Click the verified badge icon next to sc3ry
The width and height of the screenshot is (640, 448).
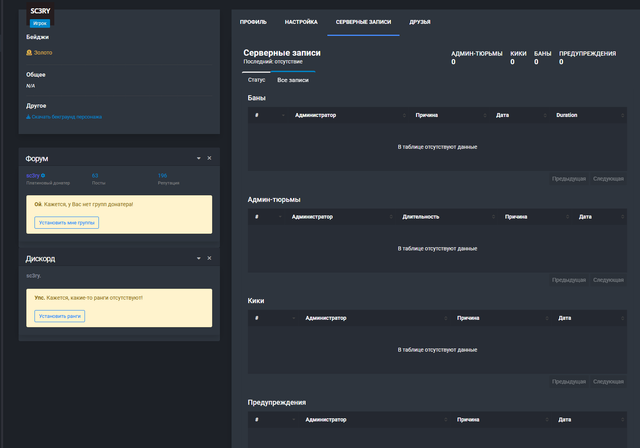[43, 175]
